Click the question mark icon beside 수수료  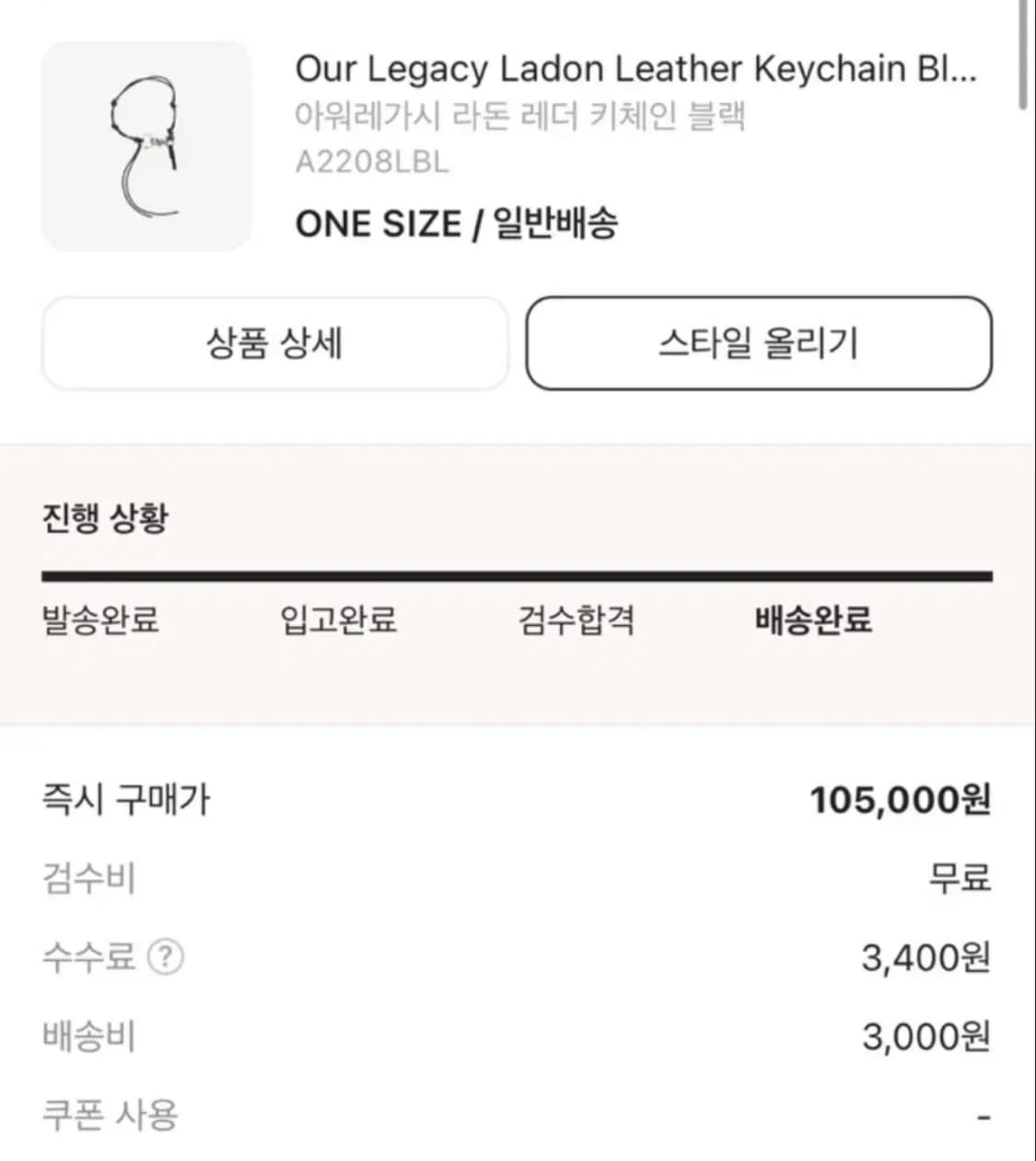tap(166, 958)
